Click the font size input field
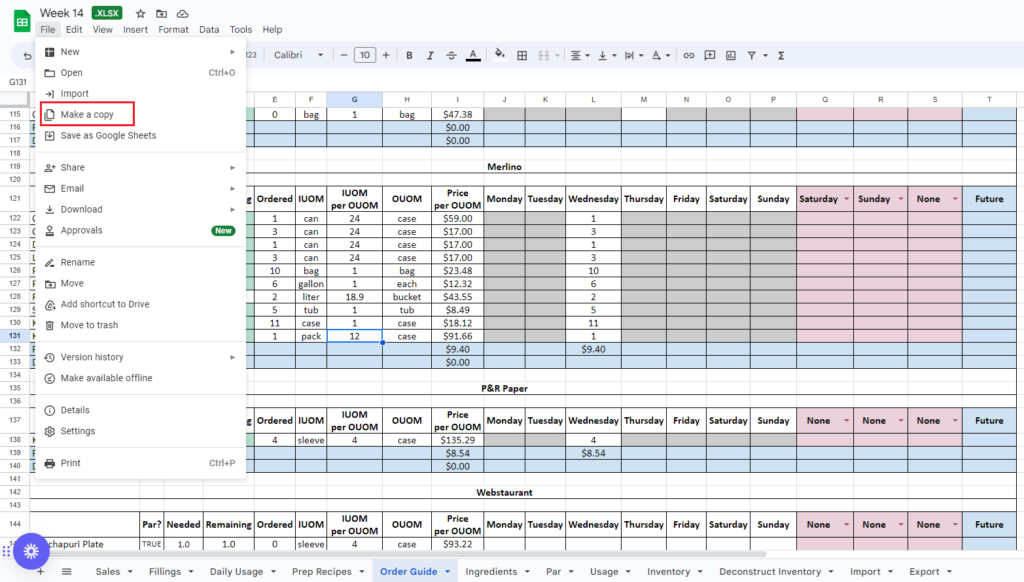 click(365, 55)
